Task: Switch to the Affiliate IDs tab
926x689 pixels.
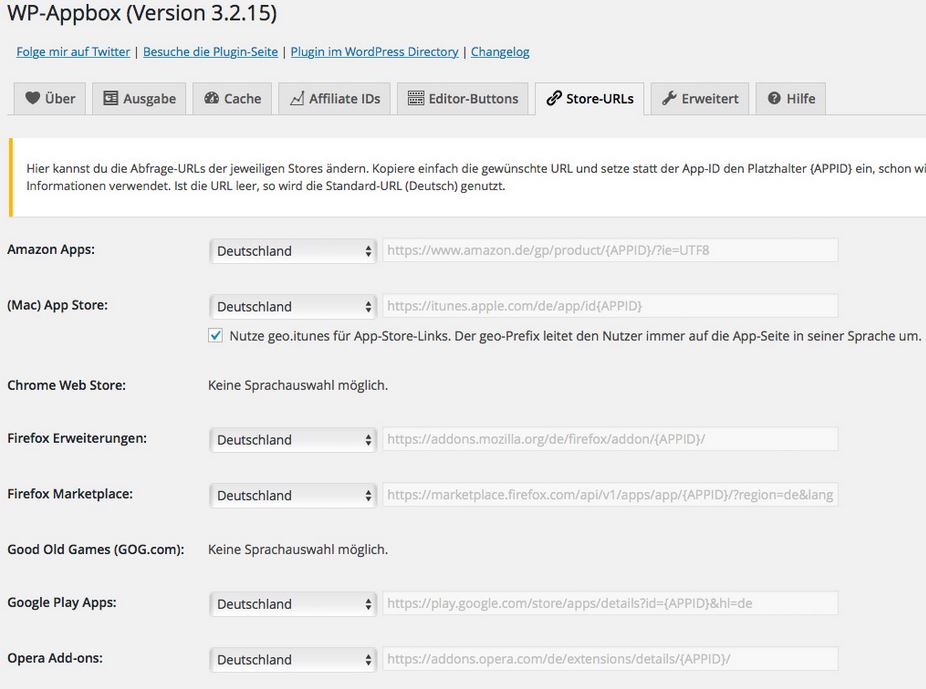Action: (335, 99)
